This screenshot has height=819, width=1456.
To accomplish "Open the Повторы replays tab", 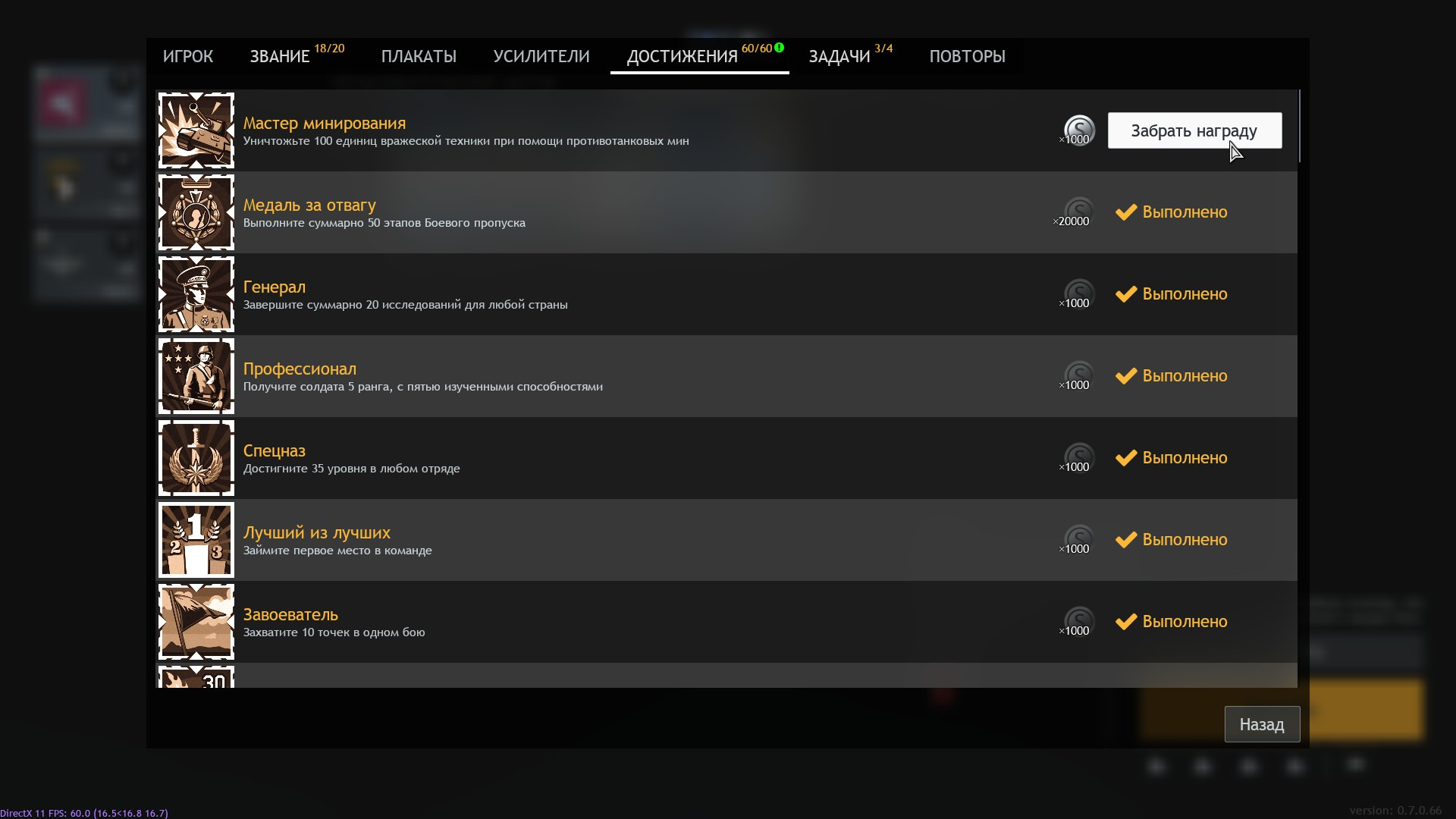I will 967,57.
